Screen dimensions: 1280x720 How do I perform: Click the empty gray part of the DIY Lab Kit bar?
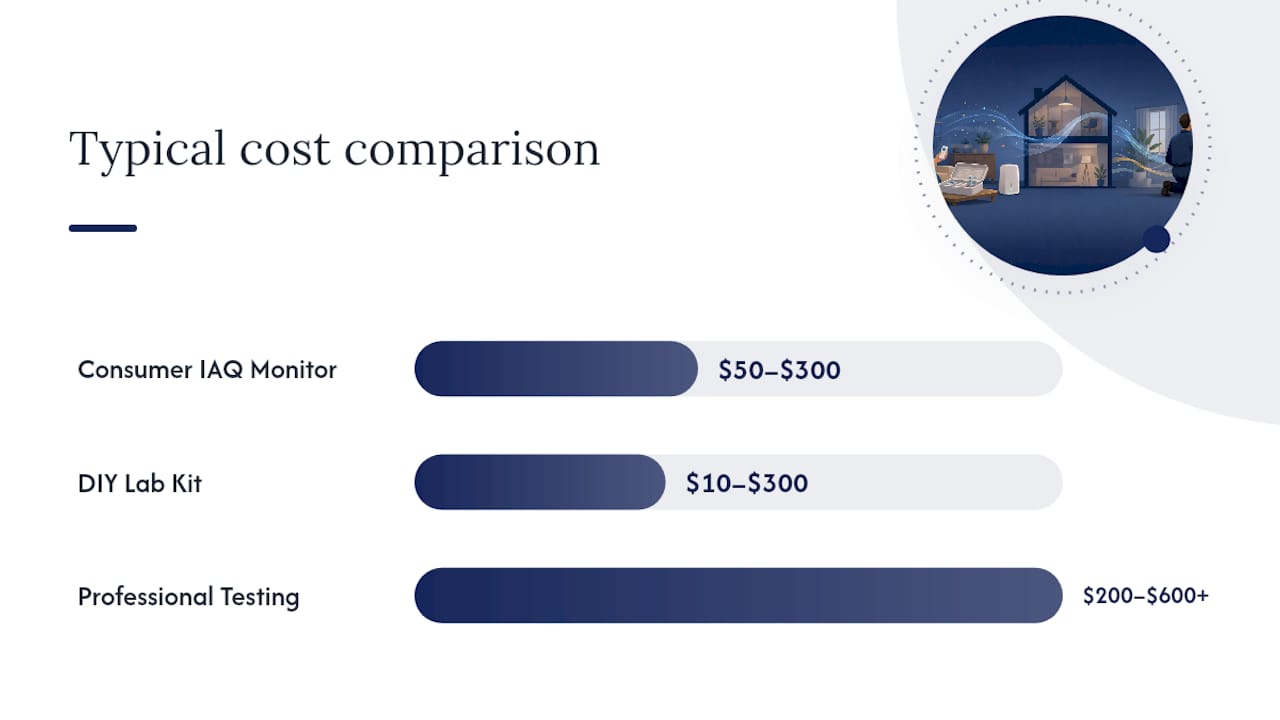[935, 482]
